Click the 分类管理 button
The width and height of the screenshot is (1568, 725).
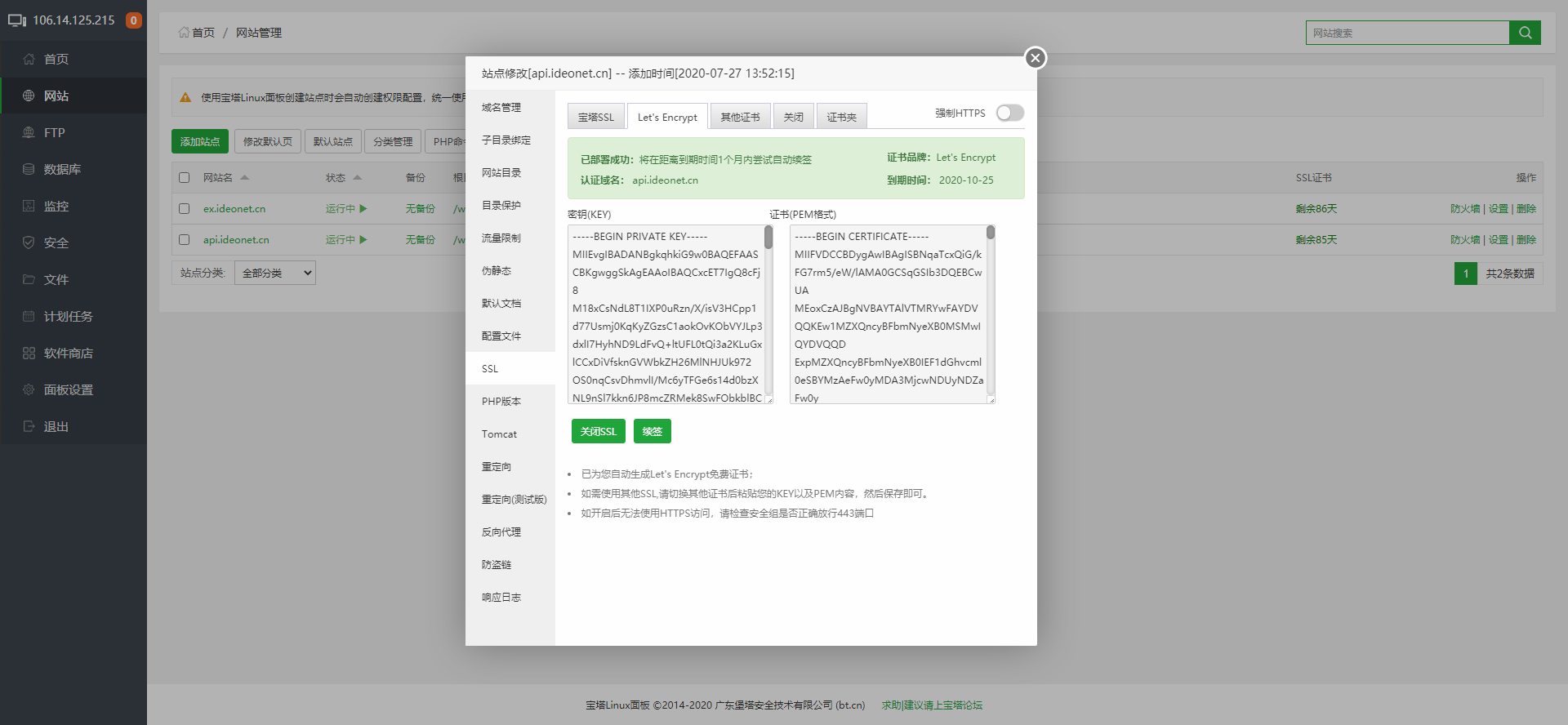pyautogui.click(x=393, y=141)
